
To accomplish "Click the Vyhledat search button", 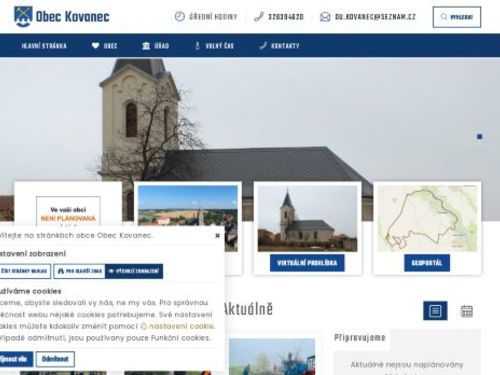I will pos(457,17).
